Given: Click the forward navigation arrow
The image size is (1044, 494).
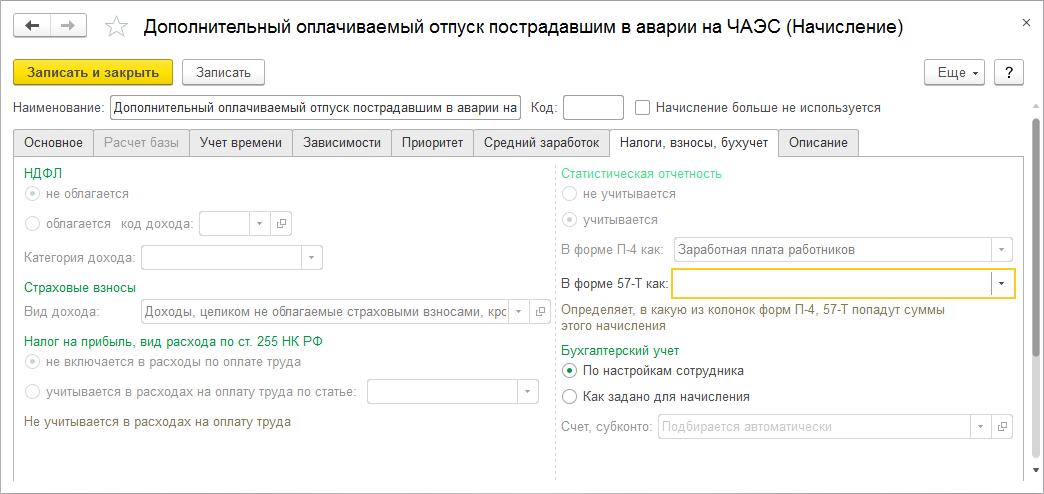Looking at the screenshot, I should tap(68, 25).
